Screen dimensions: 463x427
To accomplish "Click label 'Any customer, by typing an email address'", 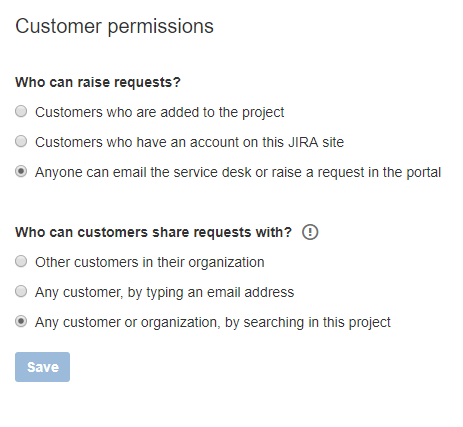I will [x=165, y=292].
